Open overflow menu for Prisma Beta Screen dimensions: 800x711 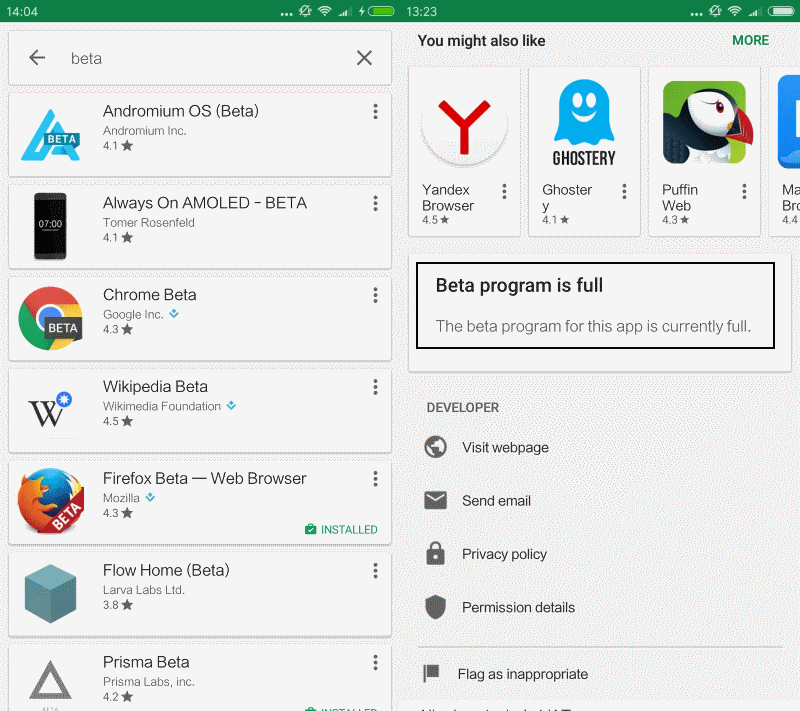(375, 663)
